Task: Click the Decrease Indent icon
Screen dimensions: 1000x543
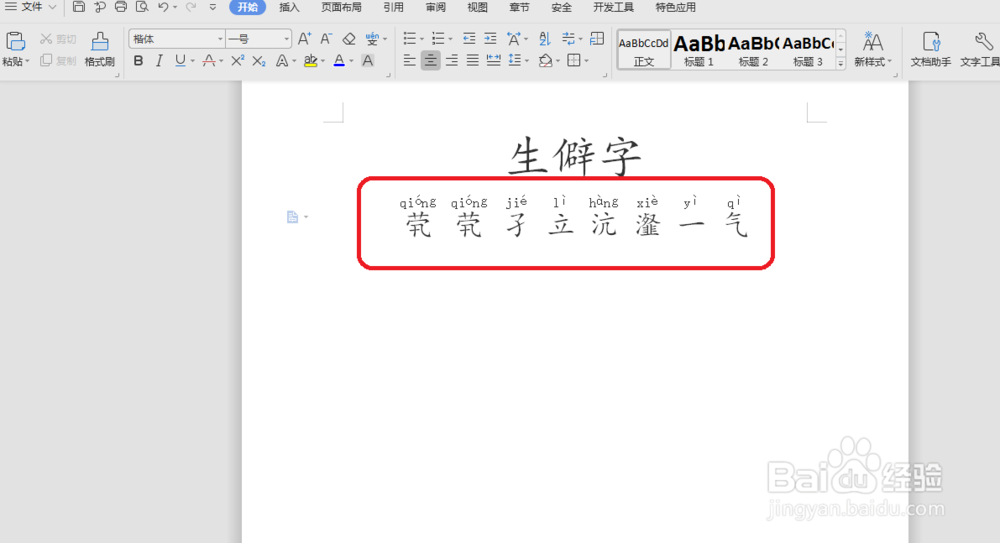Action: (469, 39)
